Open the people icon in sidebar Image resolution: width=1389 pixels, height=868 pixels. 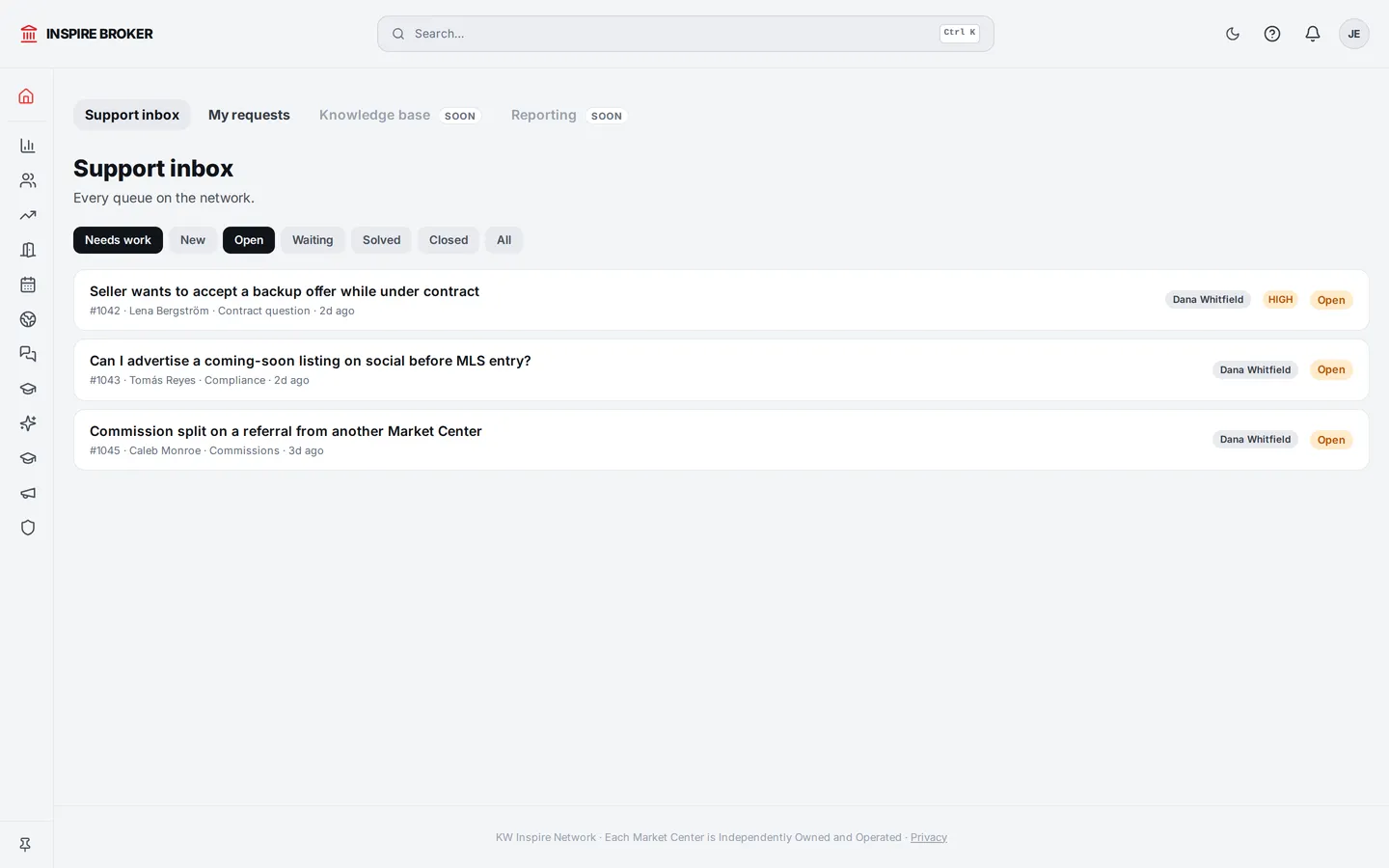point(28,180)
